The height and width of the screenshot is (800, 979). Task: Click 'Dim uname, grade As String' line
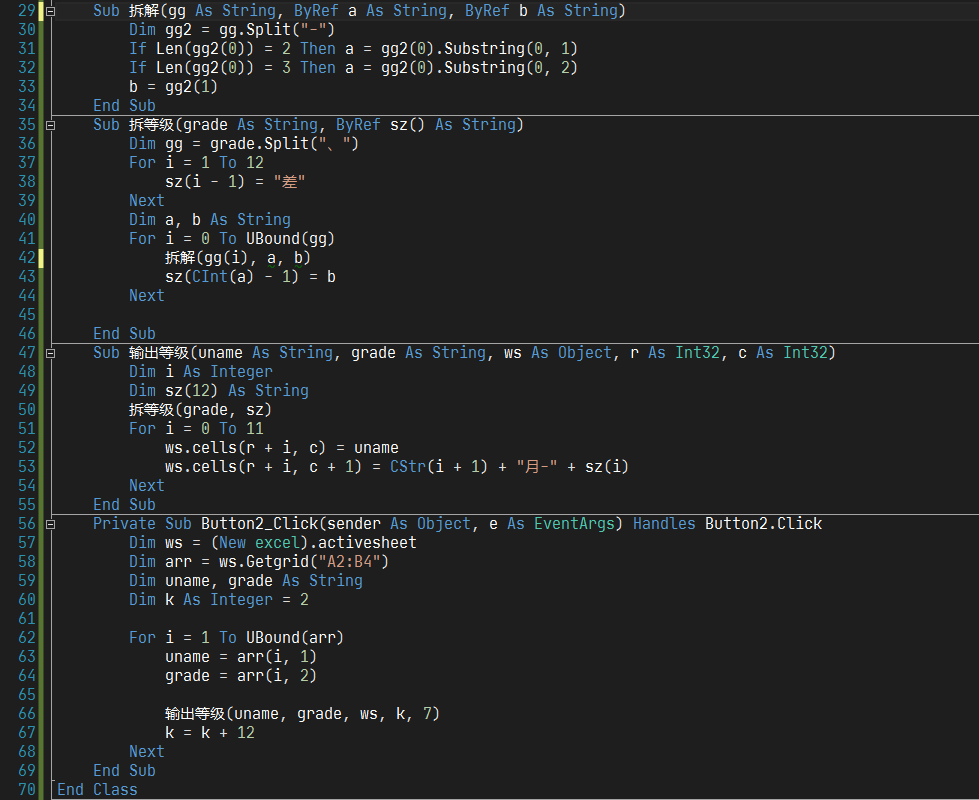[x=245, y=581]
